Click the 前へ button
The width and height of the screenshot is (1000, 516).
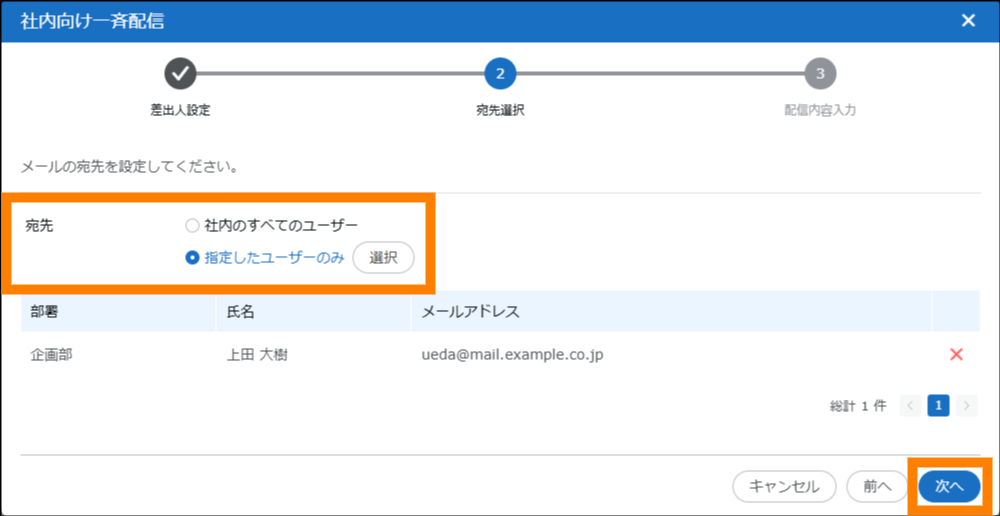coord(877,486)
